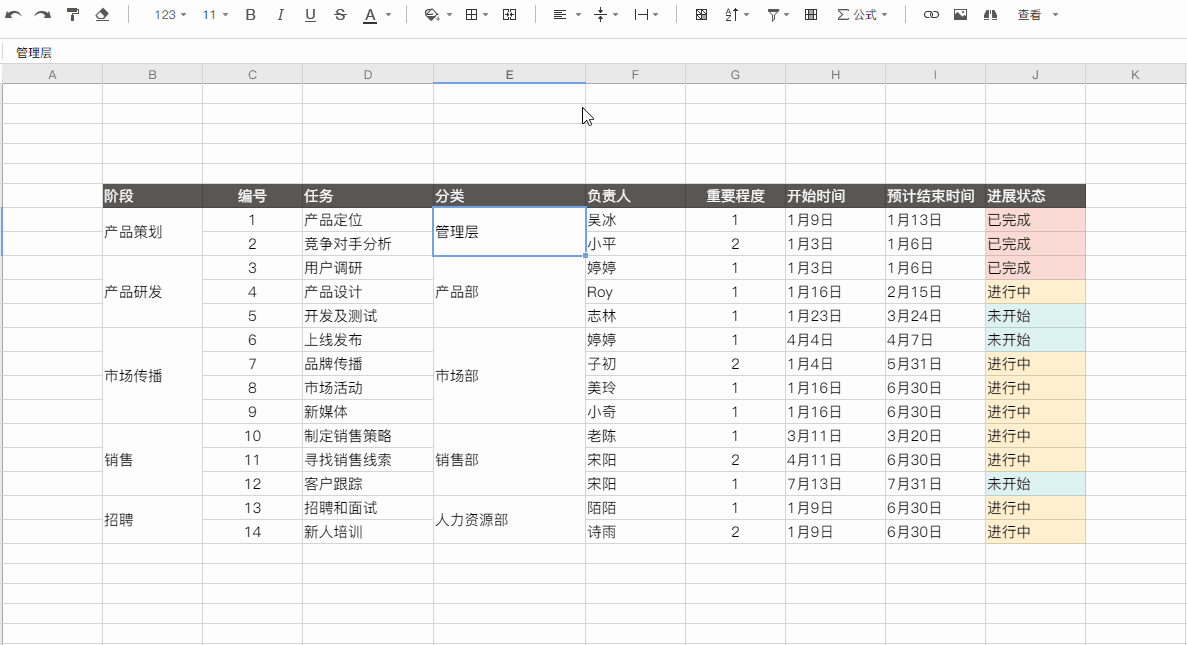This screenshot has width=1187, height=645.
Task: Insert a hyperlink using the link icon
Action: (x=931, y=14)
